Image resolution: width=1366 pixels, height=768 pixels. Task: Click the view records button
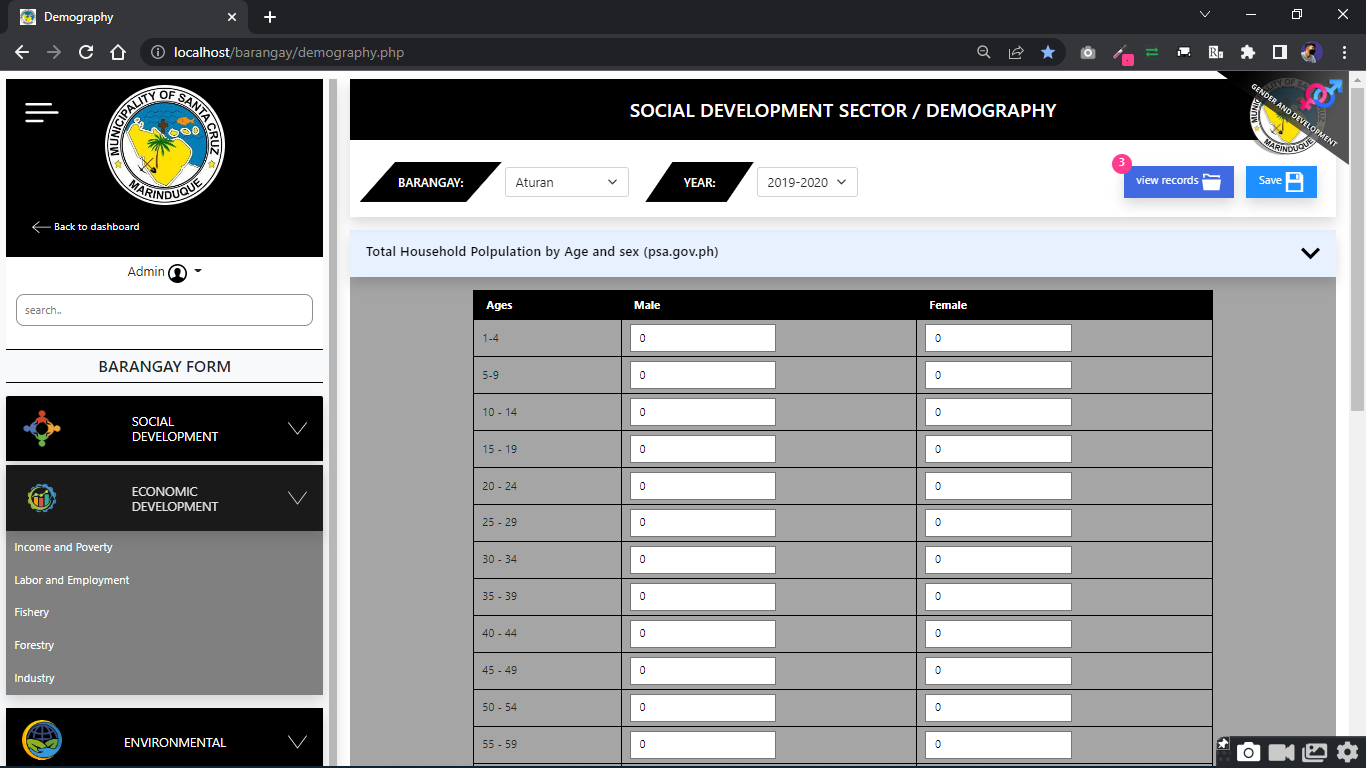click(1178, 181)
